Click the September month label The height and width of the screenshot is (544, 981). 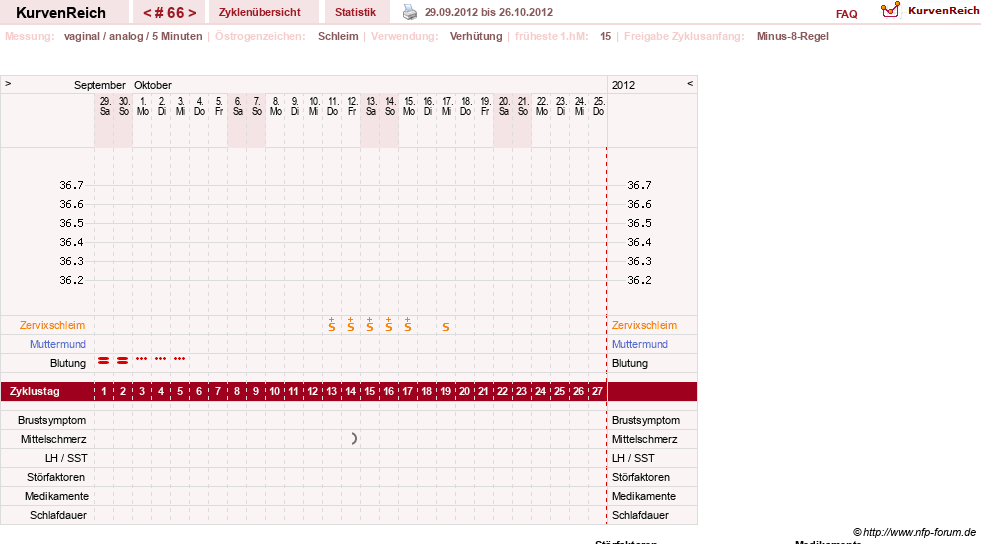(99, 85)
